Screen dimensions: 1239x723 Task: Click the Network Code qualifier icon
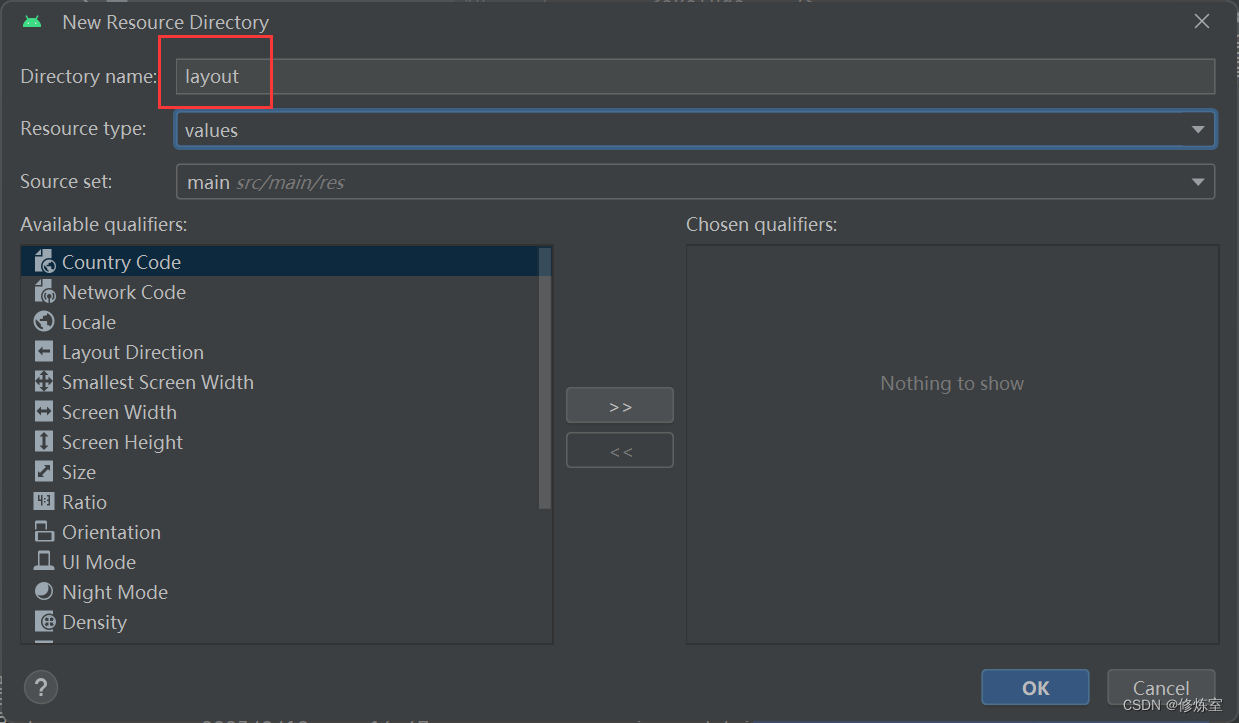pyautogui.click(x=44, y=292)
